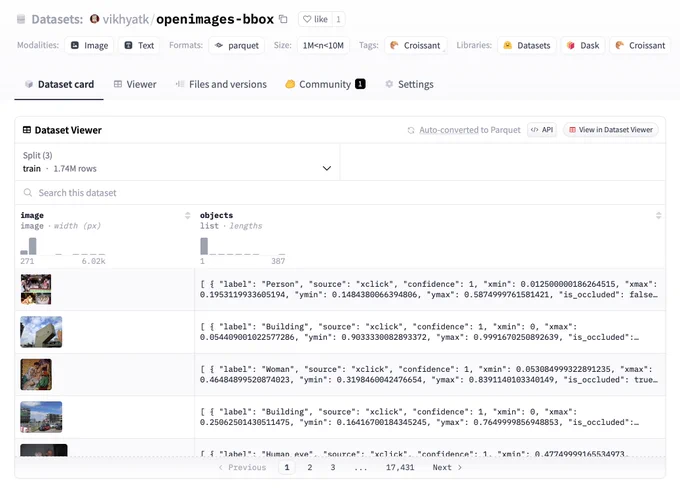Open the building thumbnail in second row
Screen dimensions: 680x493
[x=41, y=332]
